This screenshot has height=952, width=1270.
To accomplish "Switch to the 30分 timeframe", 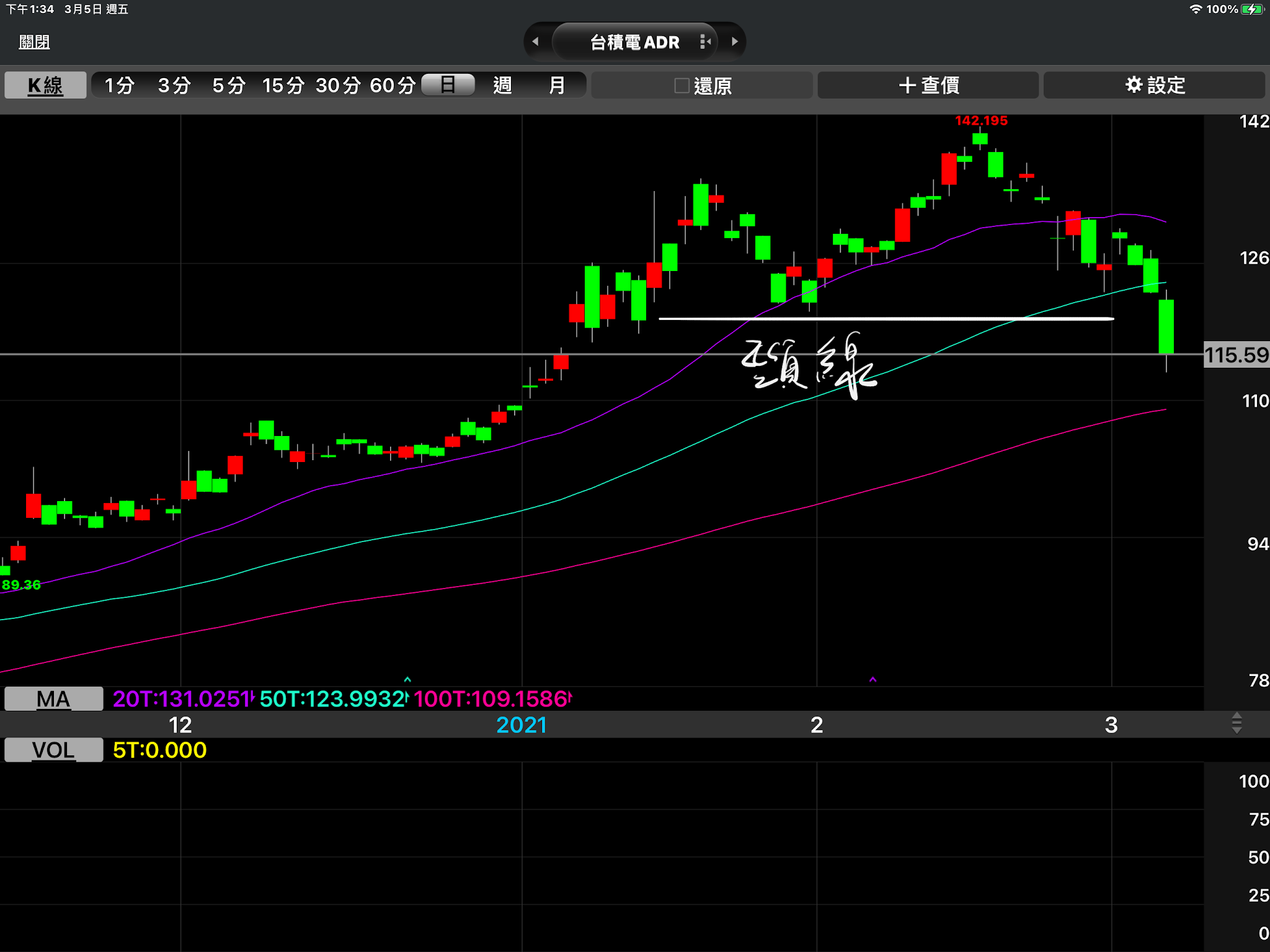I will (338, 85).
